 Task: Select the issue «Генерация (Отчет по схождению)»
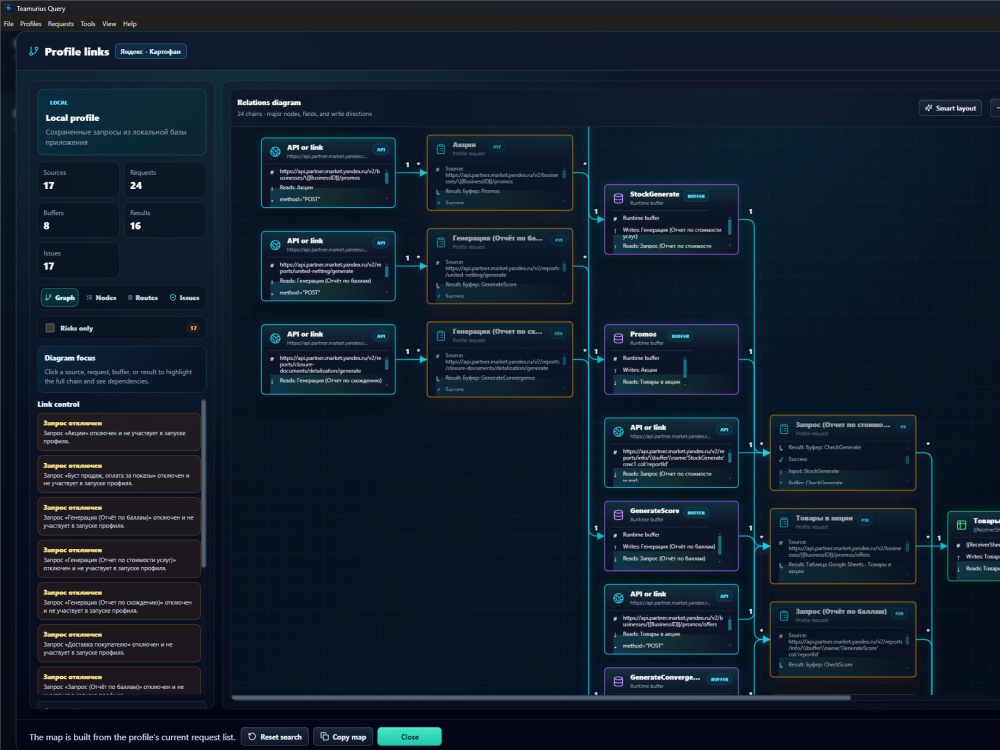[119, 601]
